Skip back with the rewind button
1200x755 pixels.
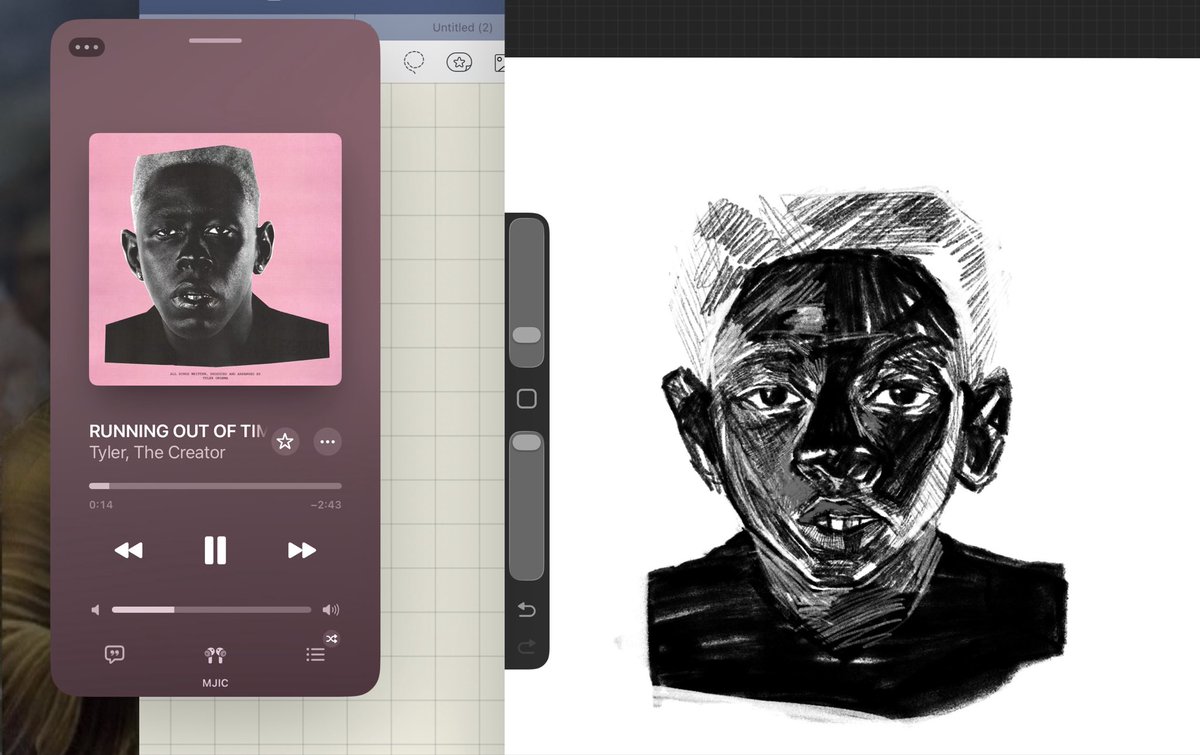click(x=128, y=550)
